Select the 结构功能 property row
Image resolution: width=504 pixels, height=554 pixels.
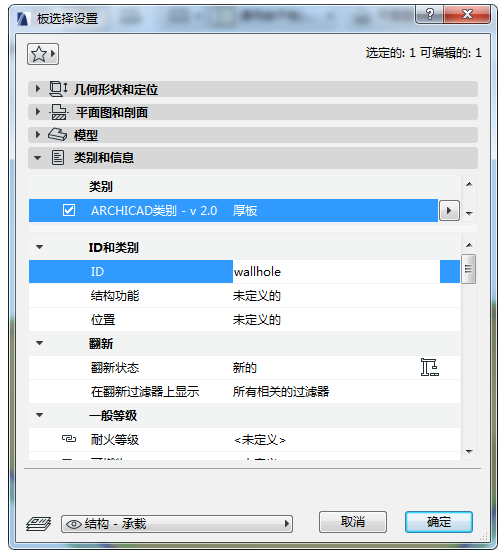pyautogui.click(x=244, y=296)
